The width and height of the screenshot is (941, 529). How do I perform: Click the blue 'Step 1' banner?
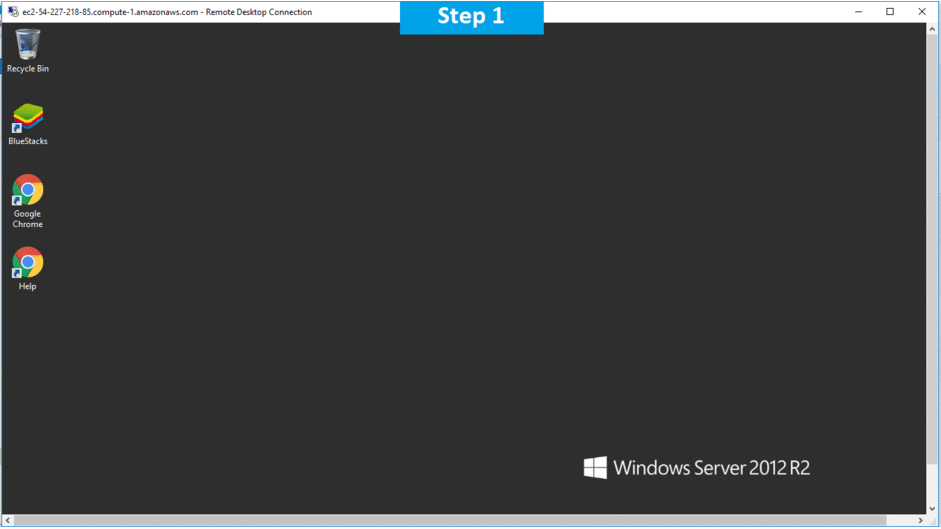coord(471,17)
